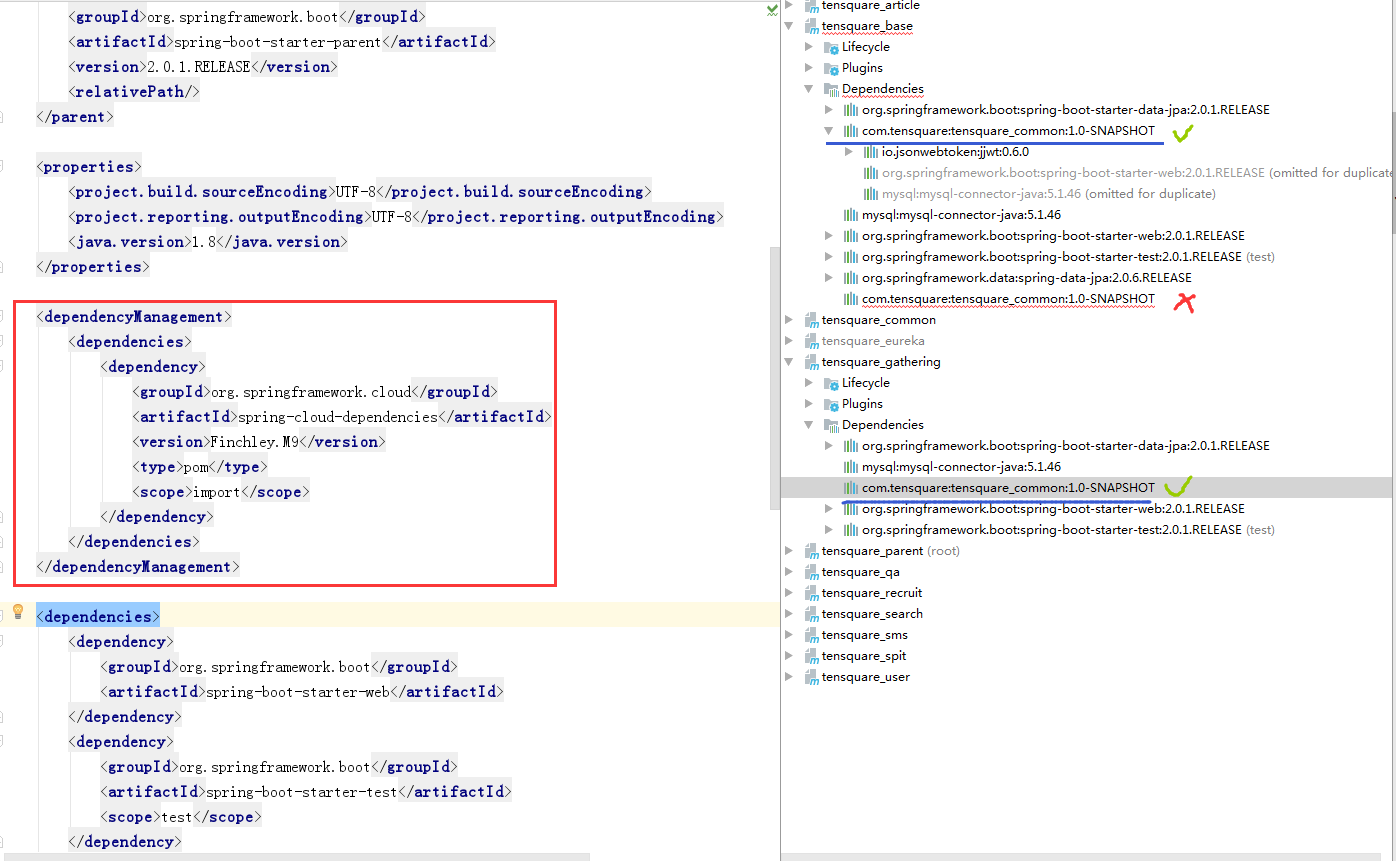Select tensquare_common:1.0-SNAPSHOT row with green check in tensquare_base

tap(1088, 131)
